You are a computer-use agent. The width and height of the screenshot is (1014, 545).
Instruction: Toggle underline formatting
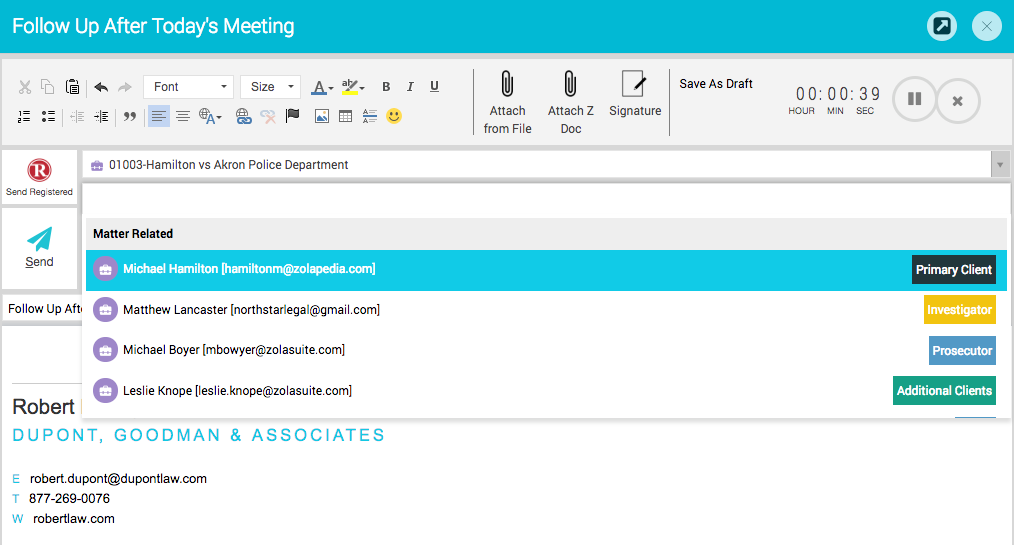(435, 87)
